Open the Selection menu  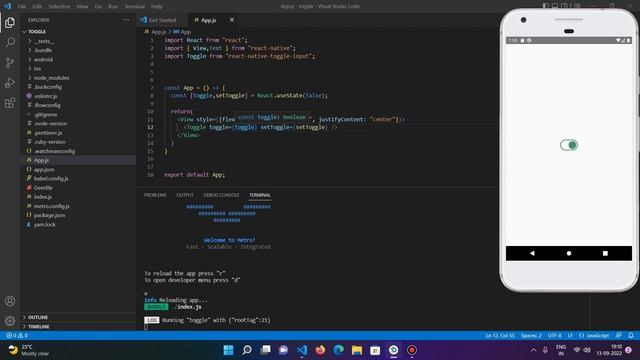pos(59,7)
